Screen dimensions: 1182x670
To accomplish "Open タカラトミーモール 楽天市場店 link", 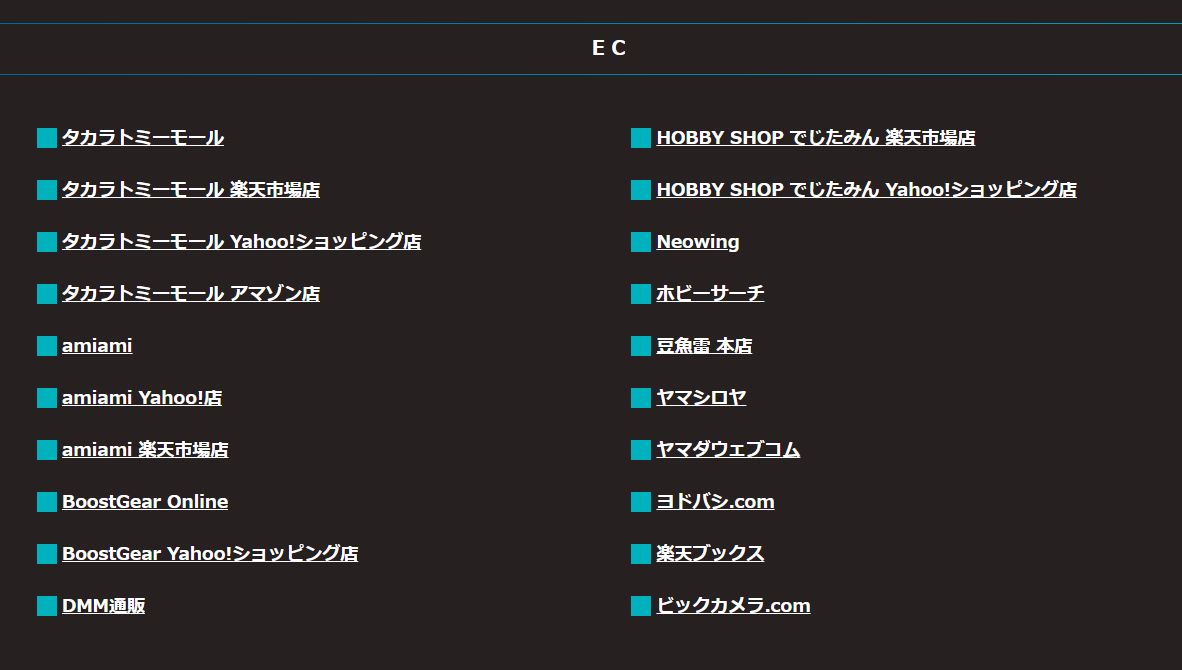I will [191, 190].
